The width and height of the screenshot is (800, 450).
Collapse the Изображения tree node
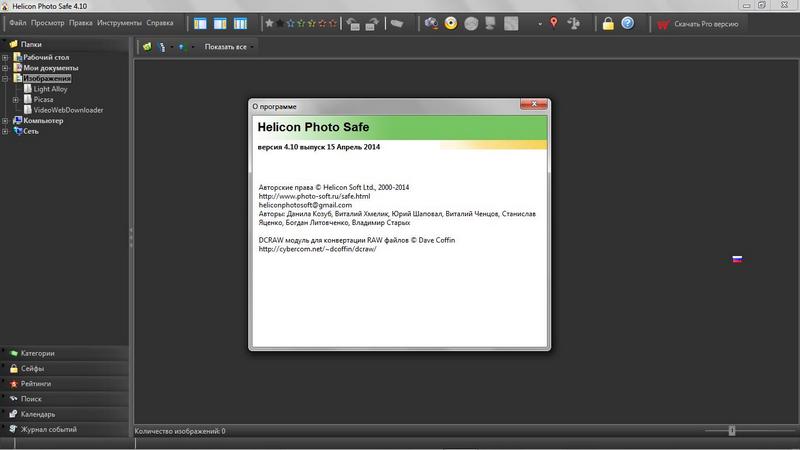pyautogui.click(x=5, y=79)
